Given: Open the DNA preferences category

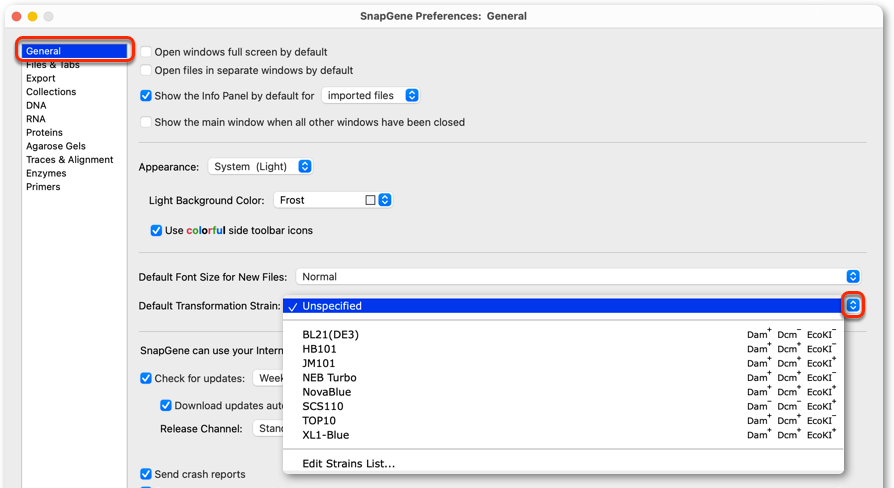Looking at the screenshot, I should (36, 105).
